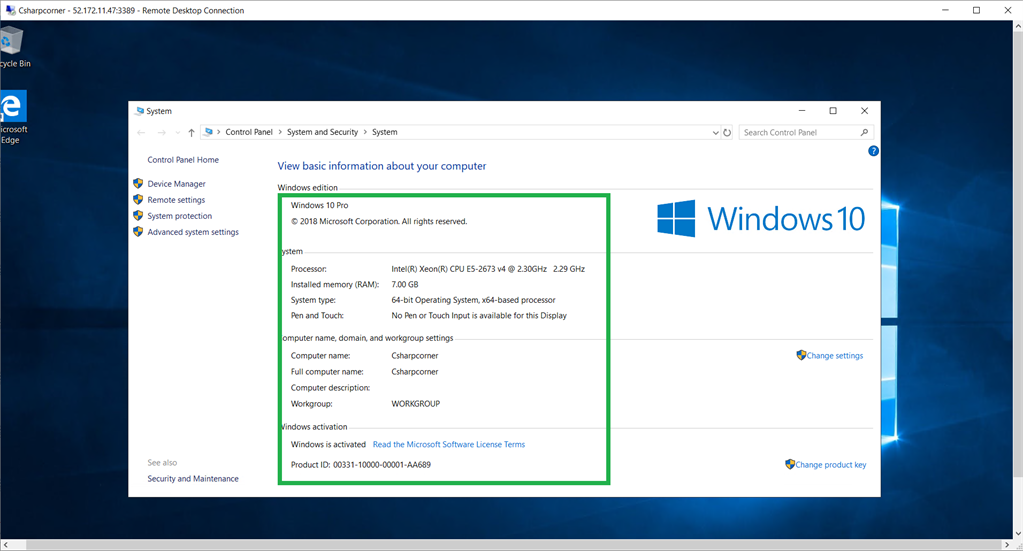Go to Control Panel Home
The image size is (1023, 551).
(183, 160)
